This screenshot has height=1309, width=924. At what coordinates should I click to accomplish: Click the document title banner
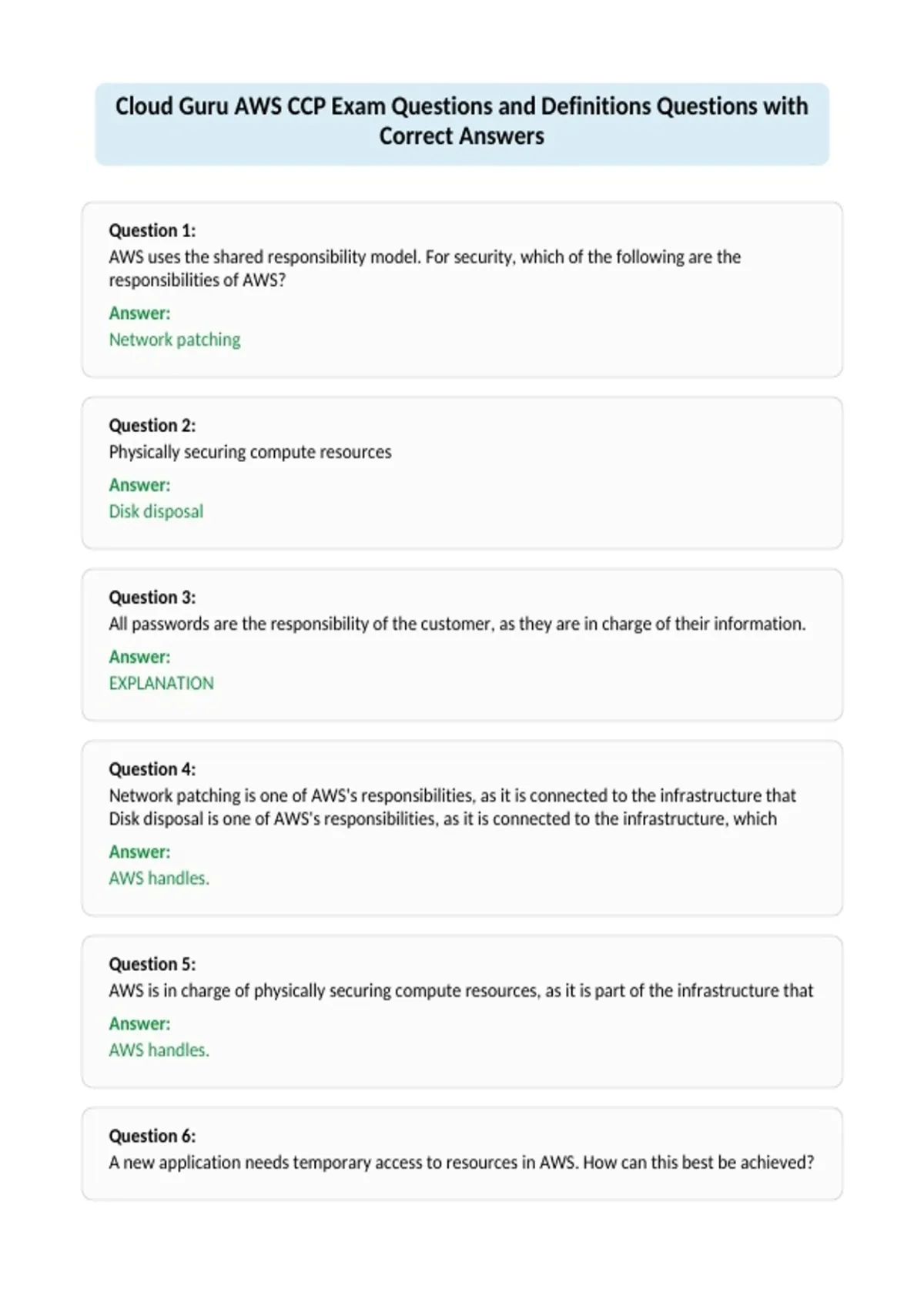[462, 123]
